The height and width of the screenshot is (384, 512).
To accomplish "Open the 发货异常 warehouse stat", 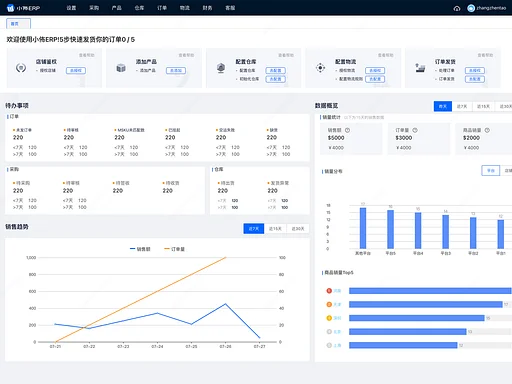I will pos(278,183).
